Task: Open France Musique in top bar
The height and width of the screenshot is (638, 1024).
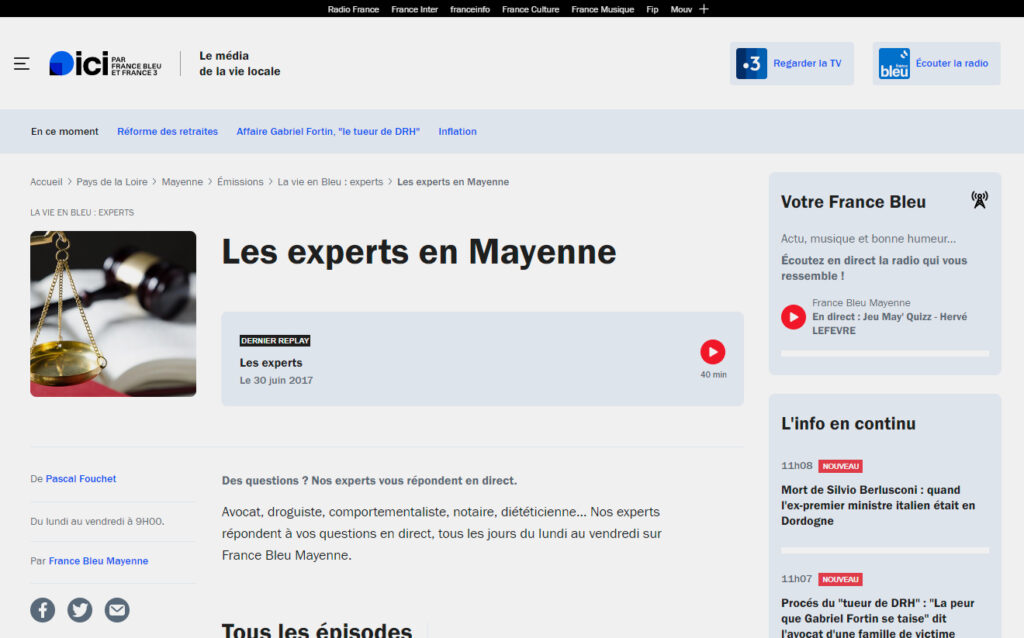Action: tap(603, 9)
